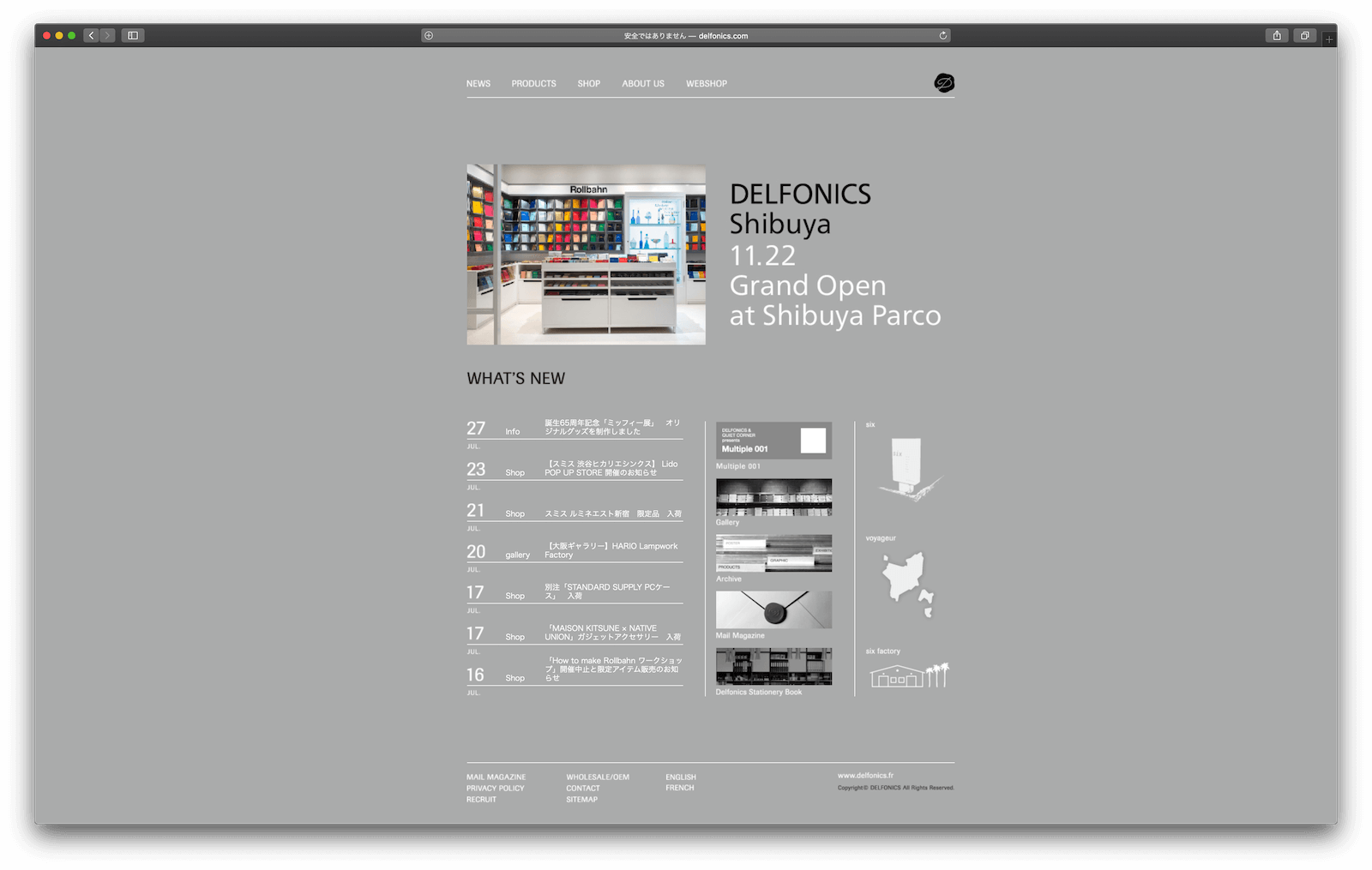This screenshot has width=1372, height=870.
Task: Open the HARIO Lampwork Factory news item
Action: tap(611, 550)
